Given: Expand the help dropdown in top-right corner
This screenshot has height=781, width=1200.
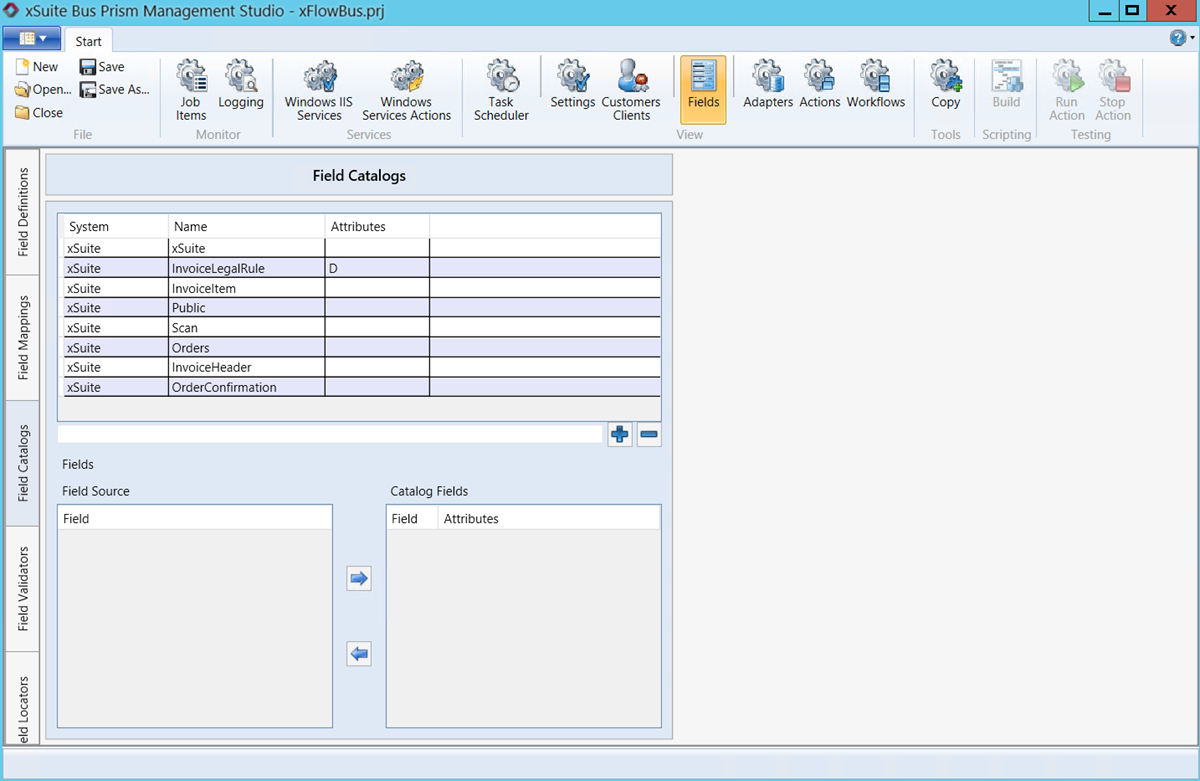Looking at the screenshot, I should click(x=1182, y=38).
